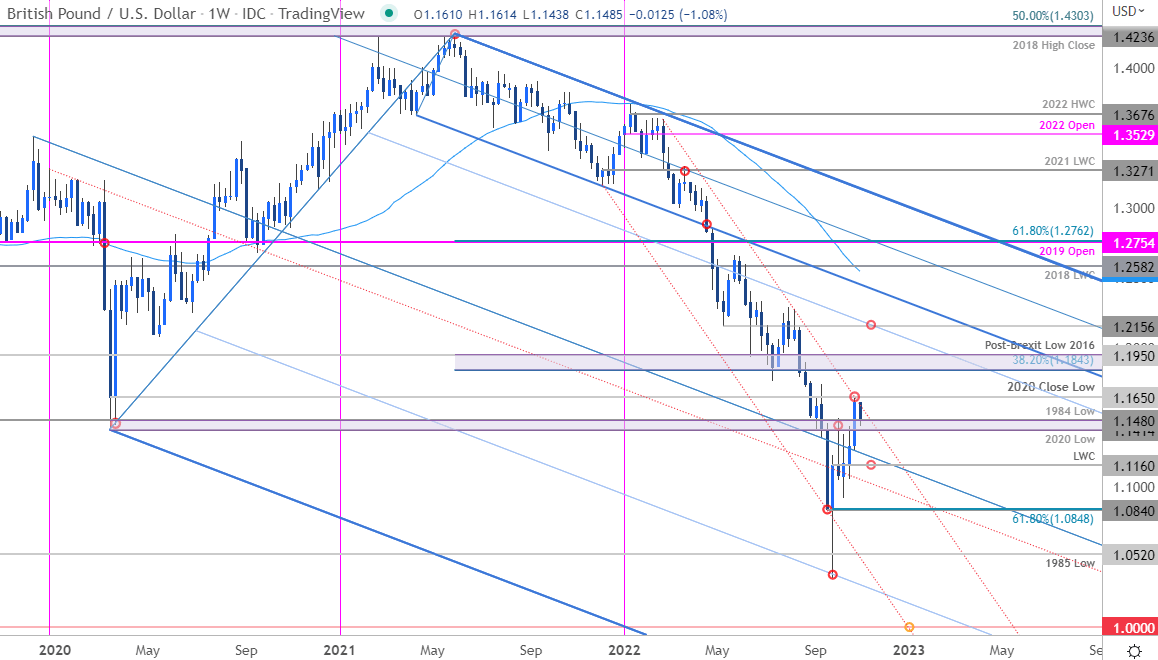
Task: Click the 1.1650 price label
Action: (1130, 397)
